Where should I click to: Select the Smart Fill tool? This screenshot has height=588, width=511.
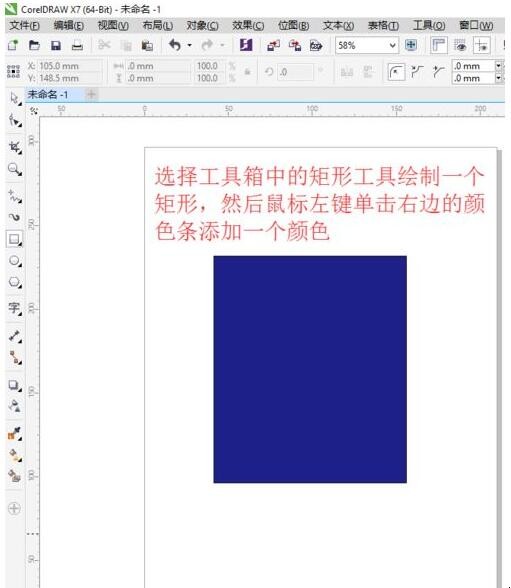14,476
